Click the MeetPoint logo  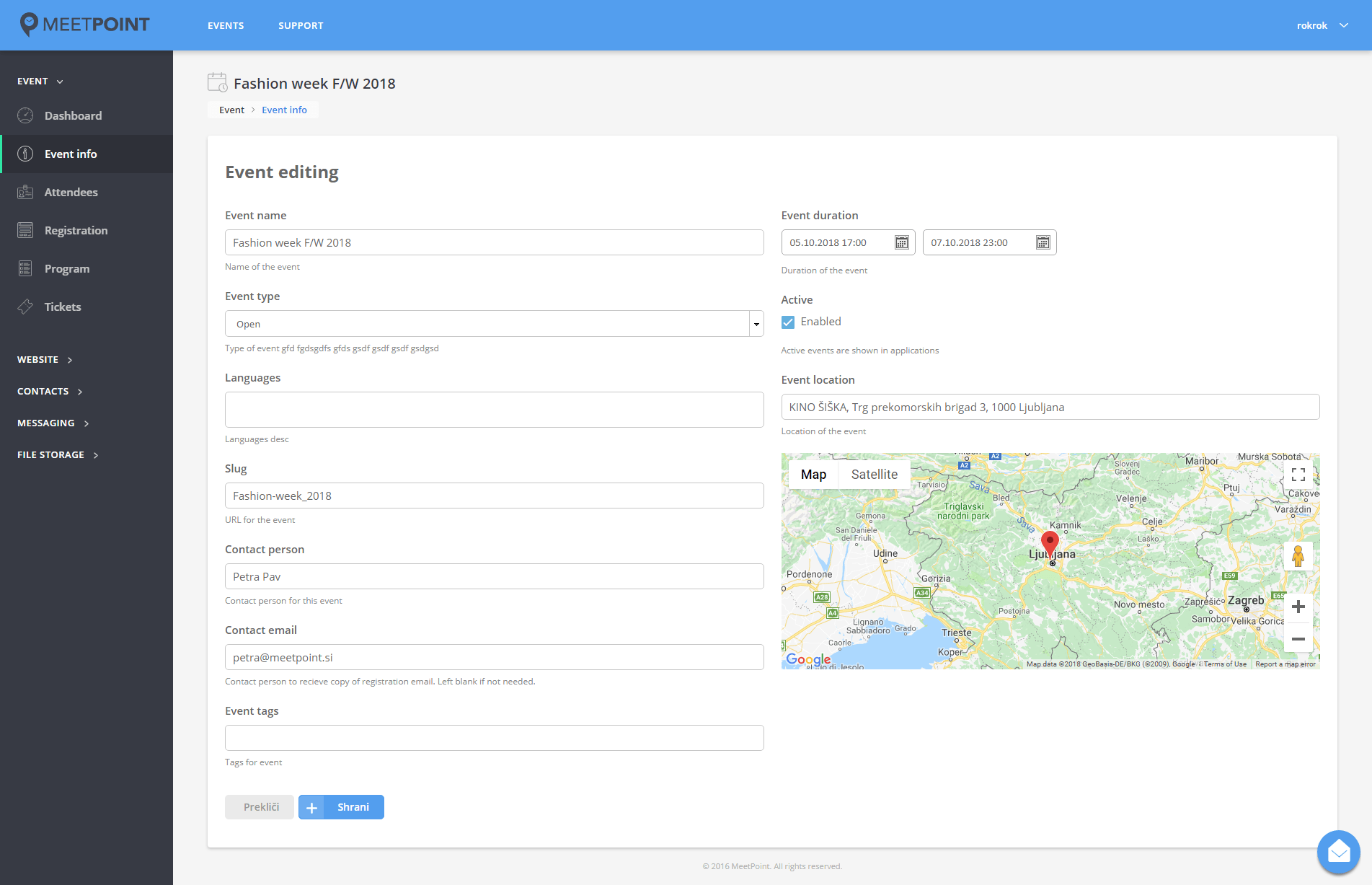click(x=85, y=25)
